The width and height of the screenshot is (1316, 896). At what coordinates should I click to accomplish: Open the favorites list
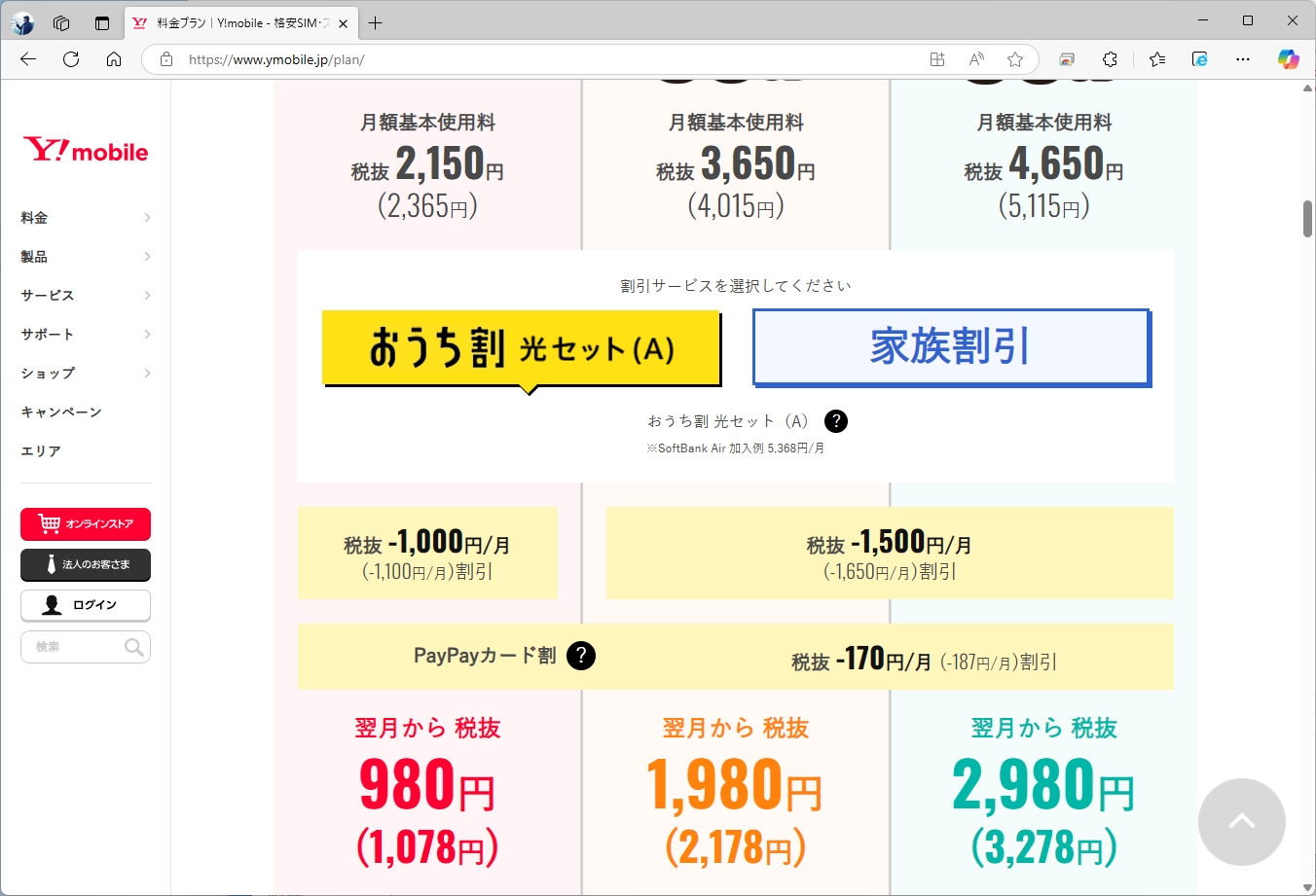(1157, 59)
